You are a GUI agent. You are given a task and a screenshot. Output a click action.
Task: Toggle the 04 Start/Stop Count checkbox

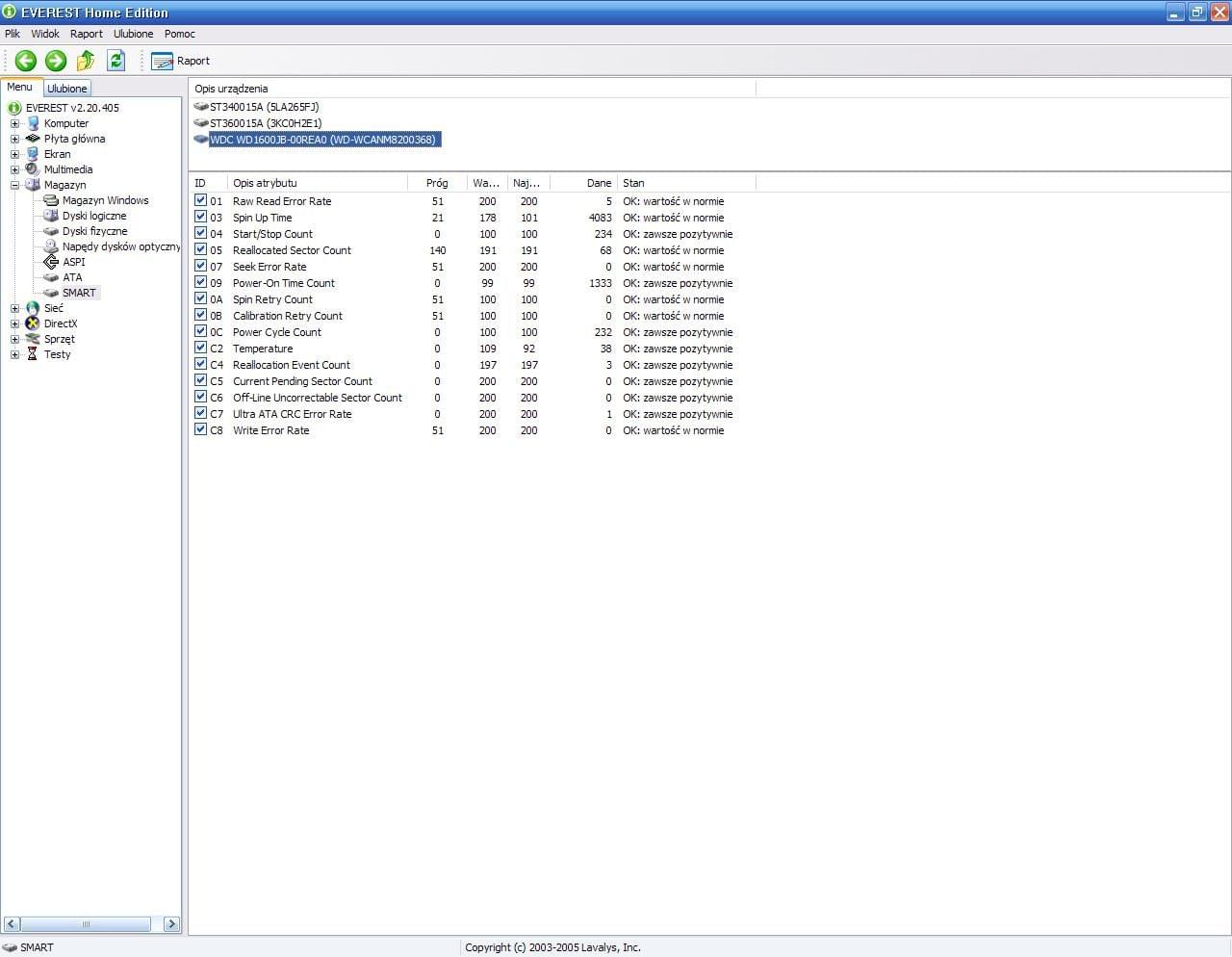pyautogui.click(x=200, y=233)
